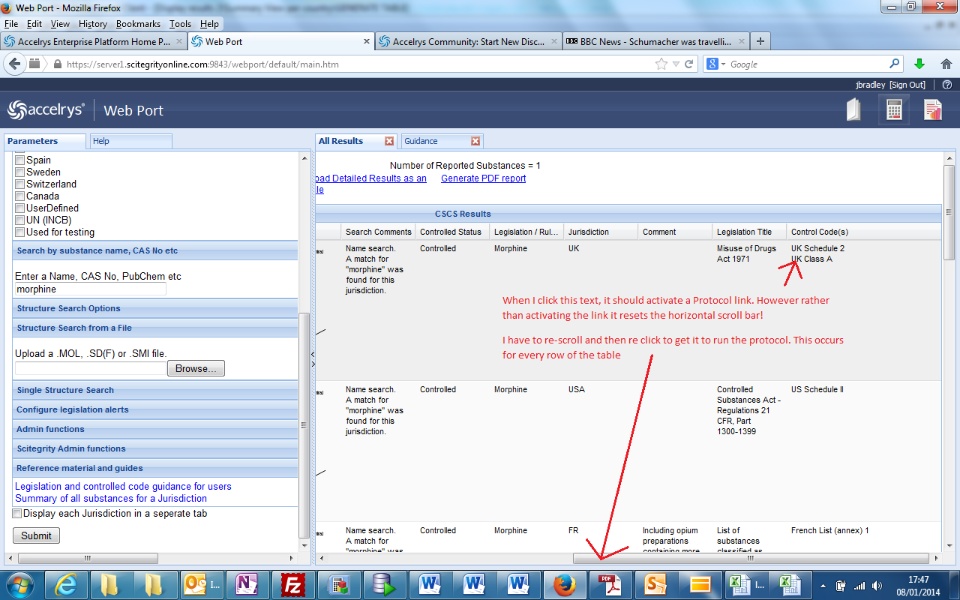960x600 pixels.
Task: Click the taskbar database icon with green arrow
Action: click(x=383, y=585)
